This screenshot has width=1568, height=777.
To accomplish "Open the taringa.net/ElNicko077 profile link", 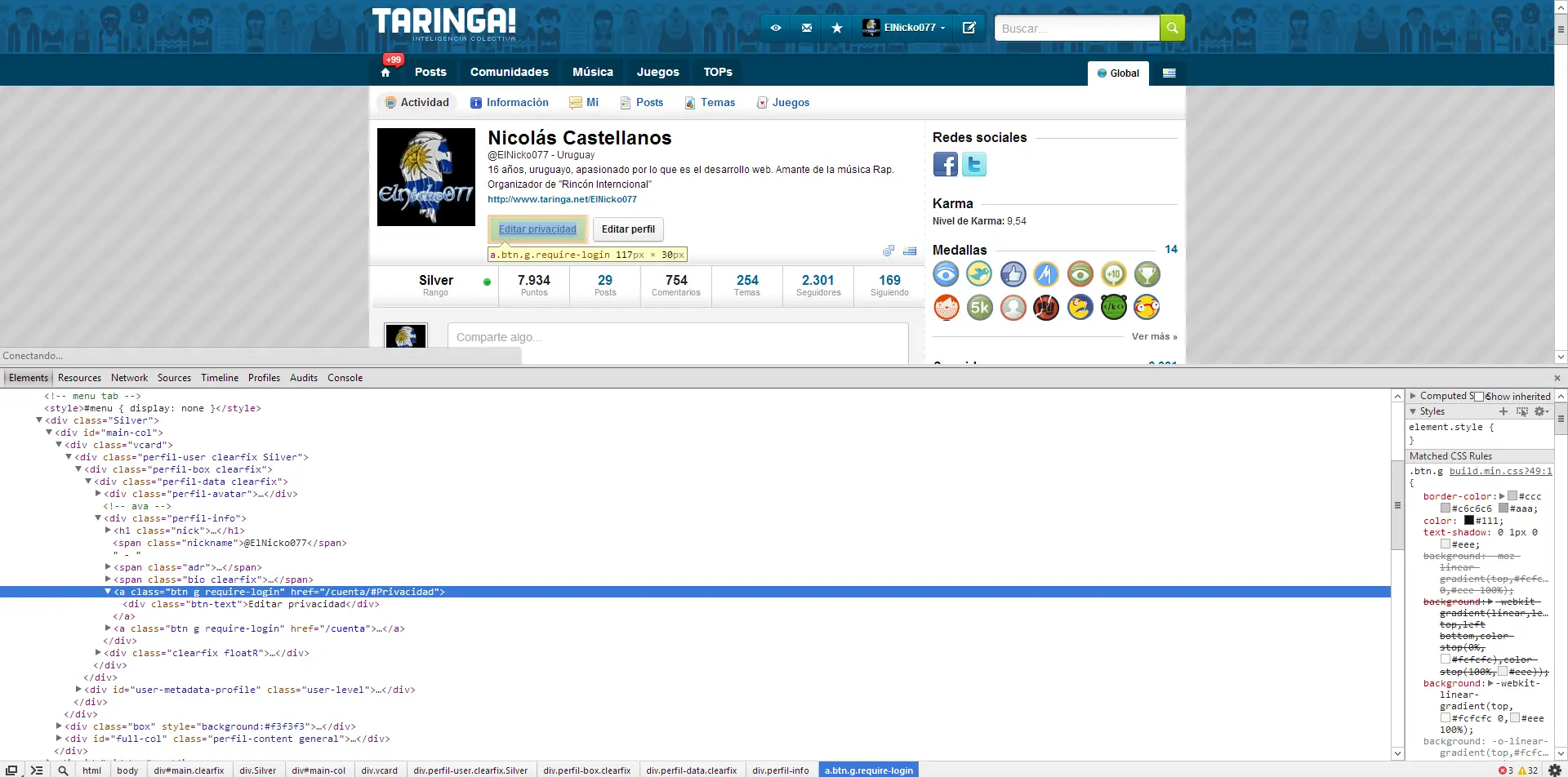I will [x=562, y=199].
